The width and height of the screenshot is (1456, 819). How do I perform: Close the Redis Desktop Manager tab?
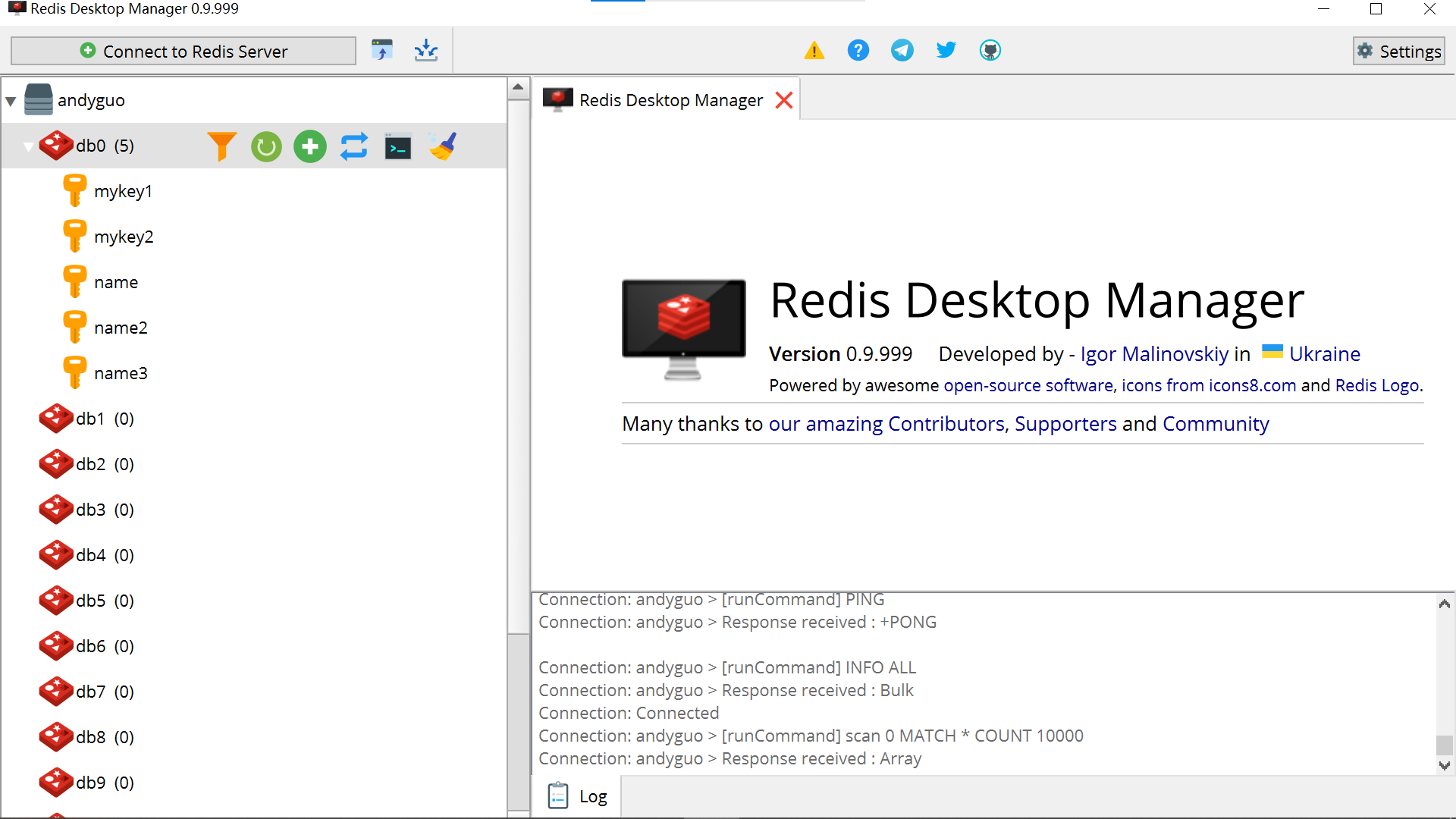click(784, 100)
